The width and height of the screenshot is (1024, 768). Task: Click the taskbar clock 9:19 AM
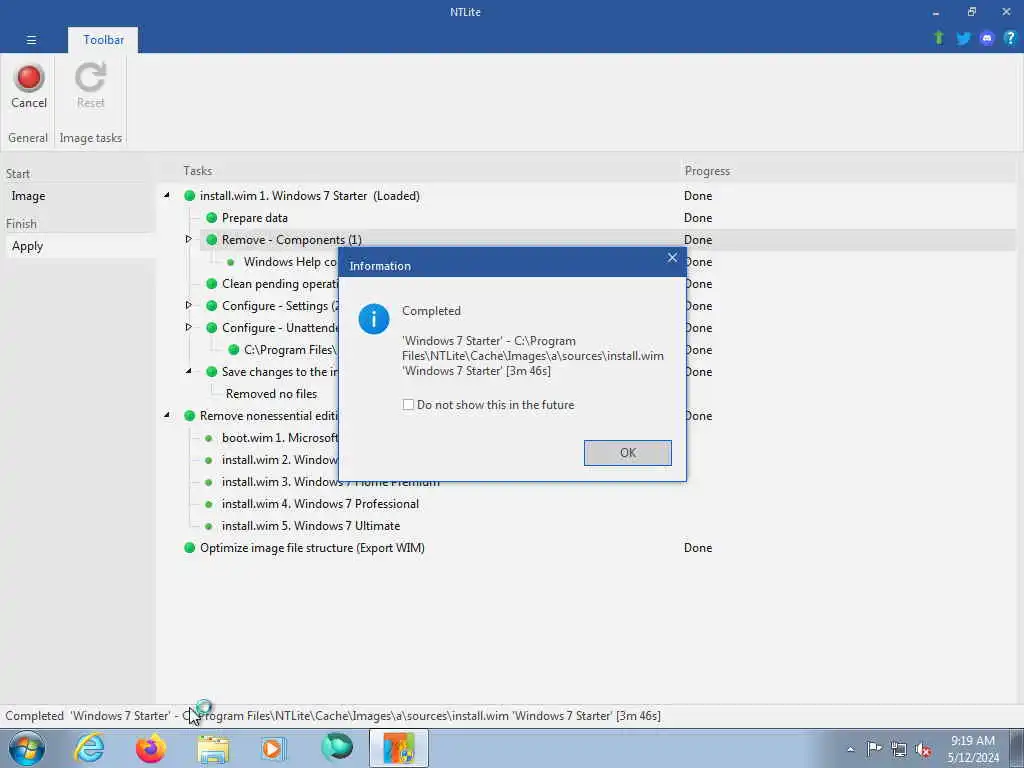tap(972, 741)
